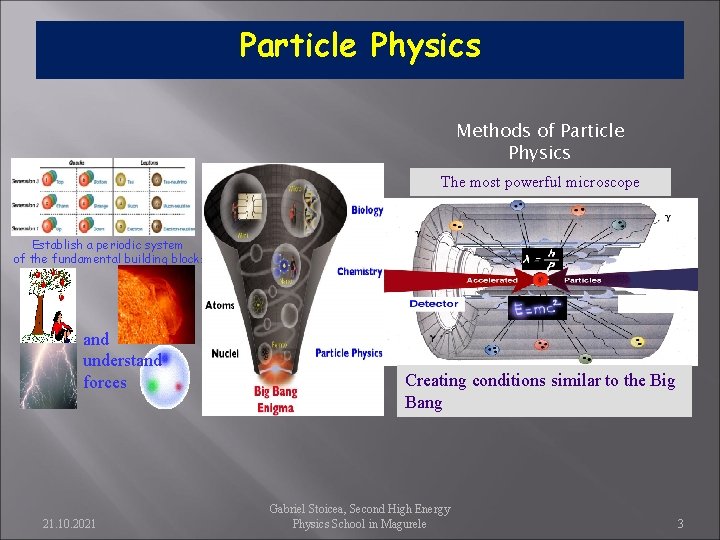Click the footer 'Gabriel Stoicea, Second High Energy' text
720x540 pixels.
[x=360, y=509]
